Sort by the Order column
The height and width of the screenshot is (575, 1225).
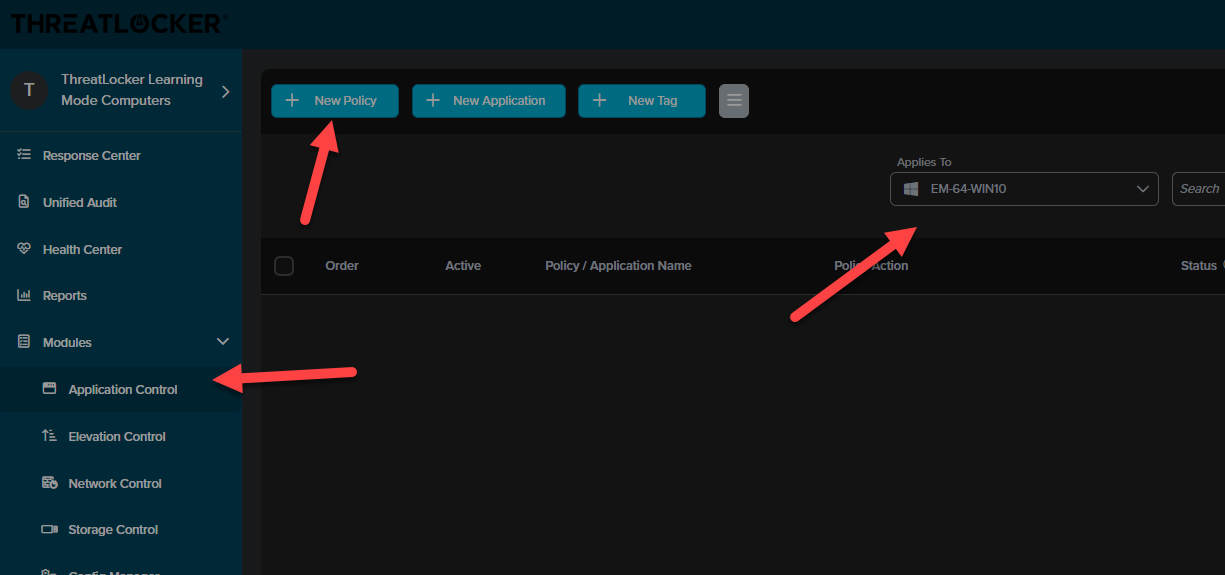tap(342, 266)
